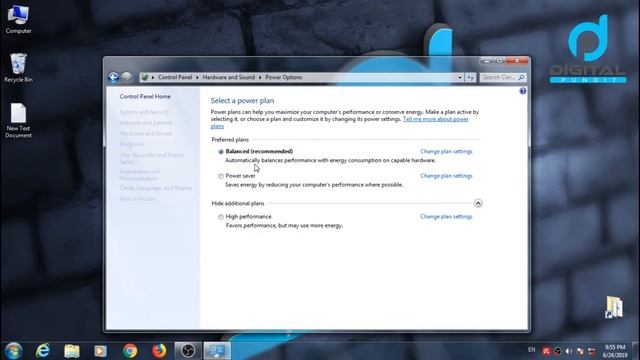Open Help with the blue question mark
Screen dimensions: 640x360
[x=523, y=91]
